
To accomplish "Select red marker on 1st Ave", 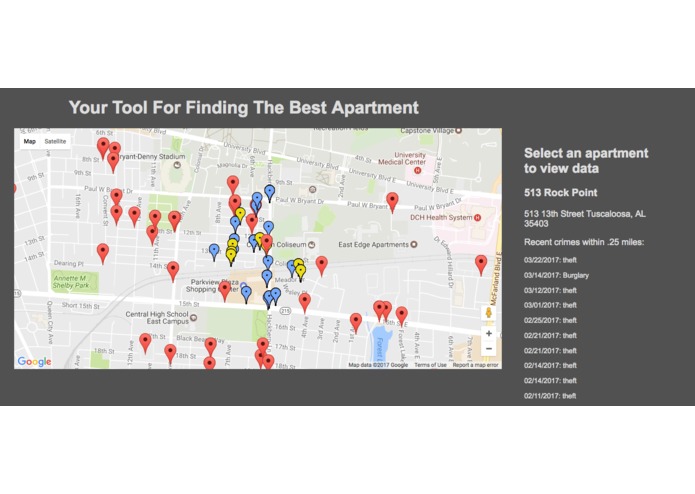I will click(356, 322).
